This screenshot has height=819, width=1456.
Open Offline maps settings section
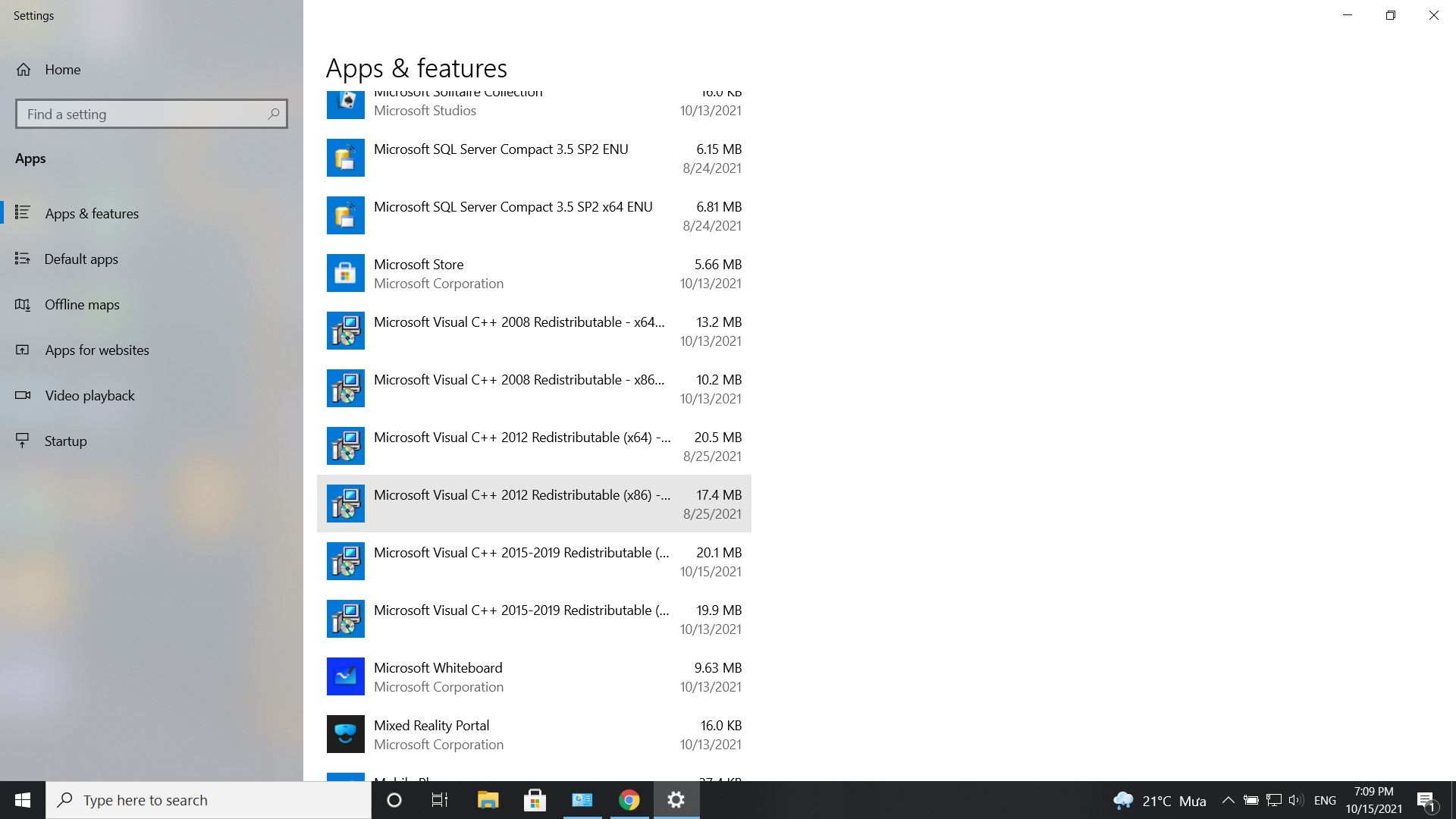click(x=82, y=304)
